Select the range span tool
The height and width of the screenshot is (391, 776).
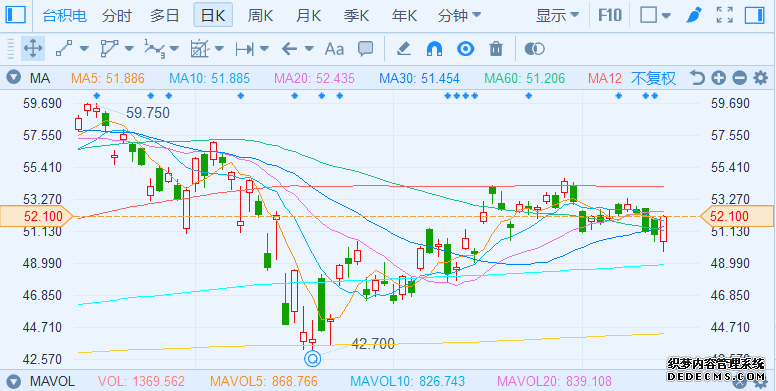[244, 49]
